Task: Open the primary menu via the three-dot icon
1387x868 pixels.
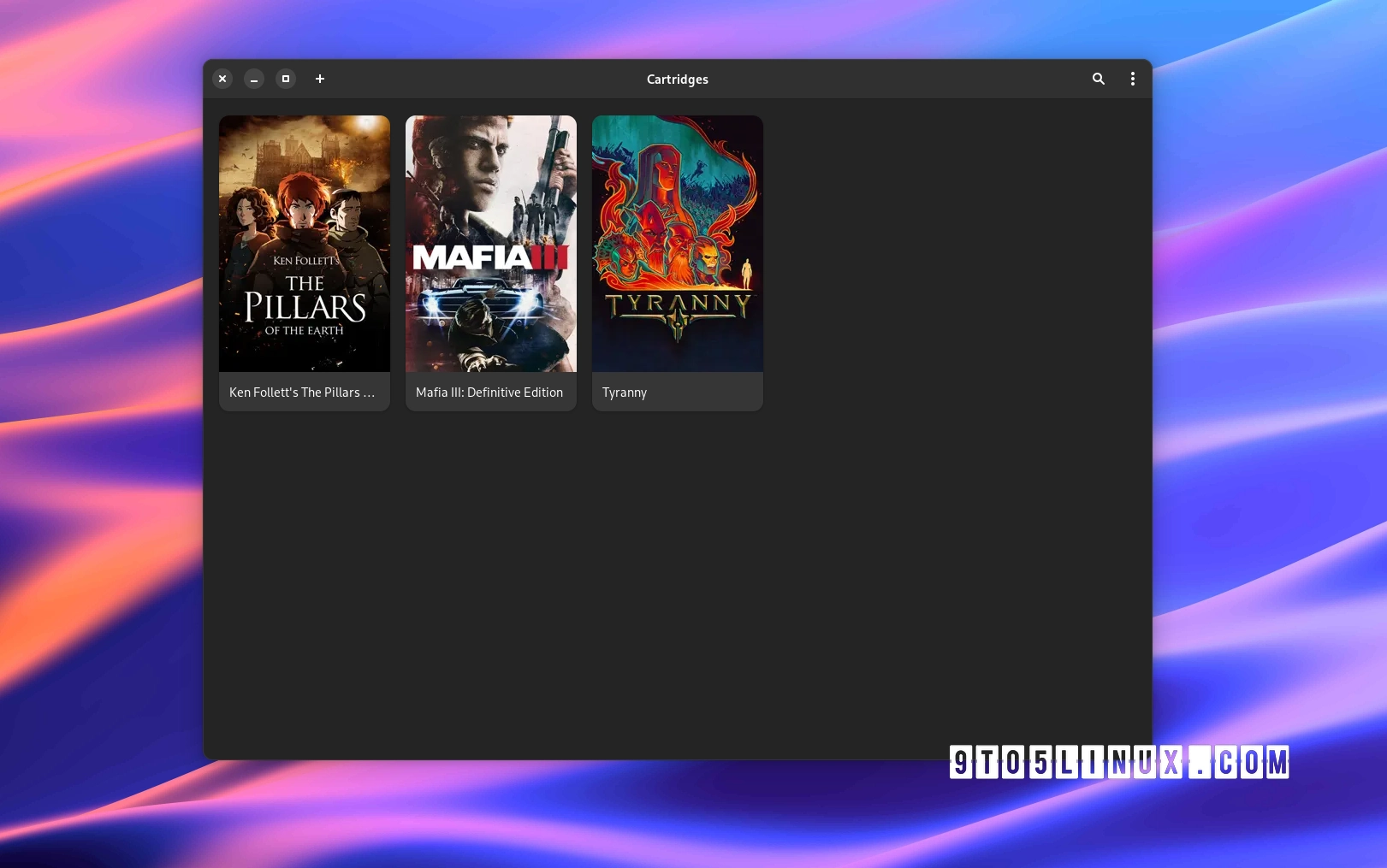Action: click(1132, 79)
